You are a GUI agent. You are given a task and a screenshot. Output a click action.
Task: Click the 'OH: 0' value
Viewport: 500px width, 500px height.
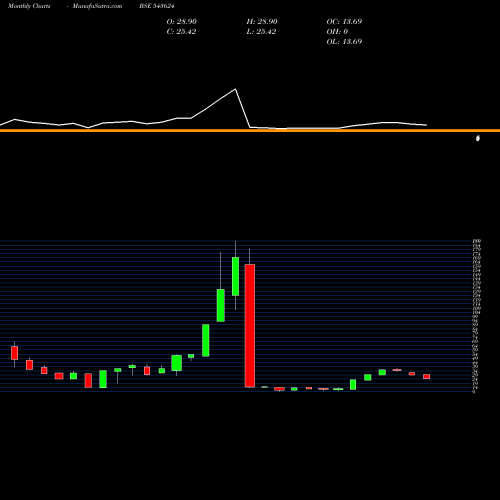337,31
